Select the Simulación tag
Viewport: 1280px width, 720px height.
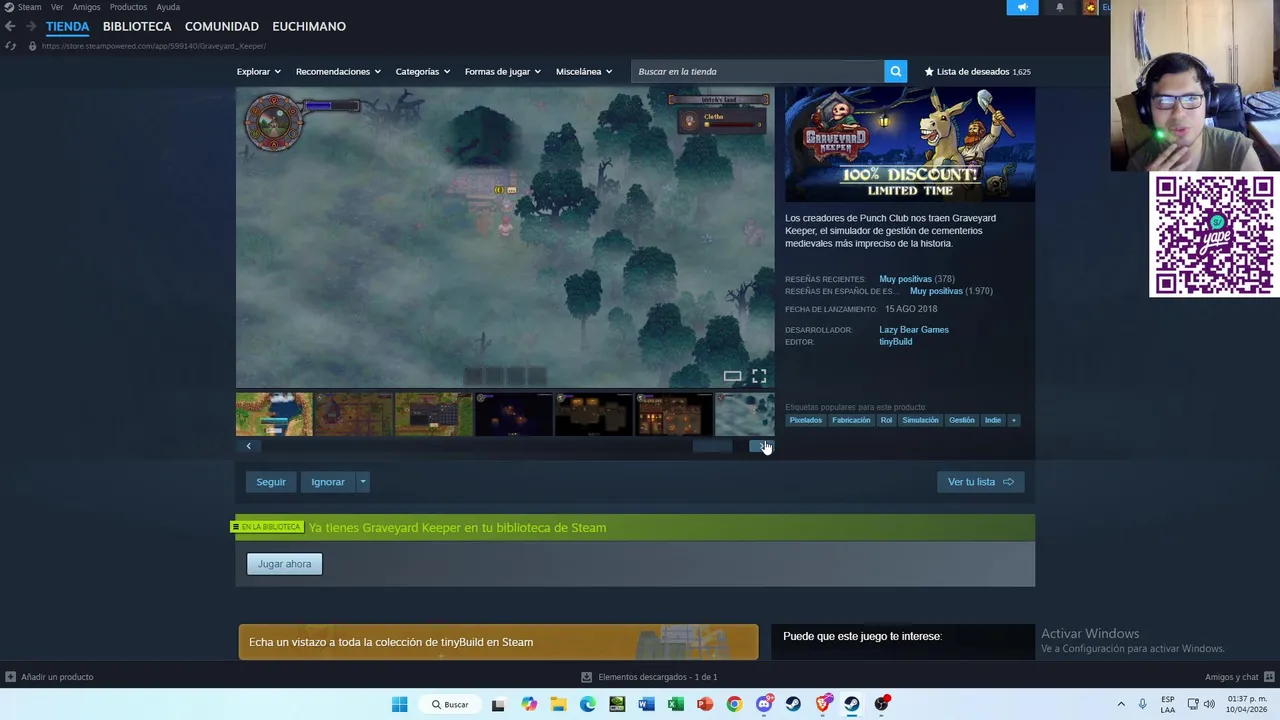[920, 420]
